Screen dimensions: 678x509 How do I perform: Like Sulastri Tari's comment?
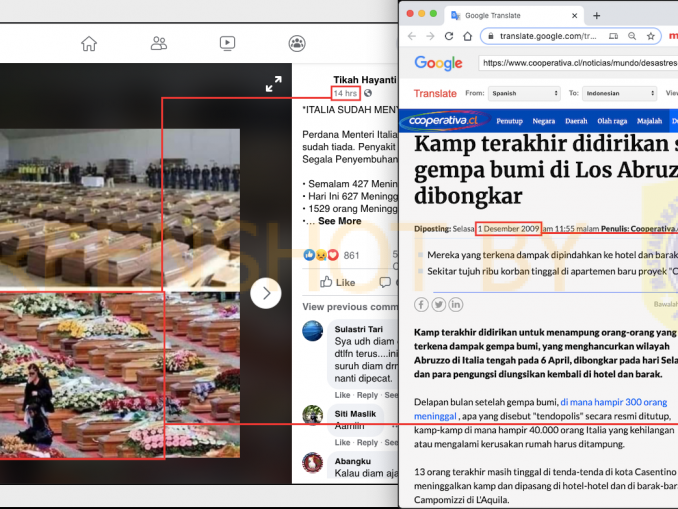342,395
